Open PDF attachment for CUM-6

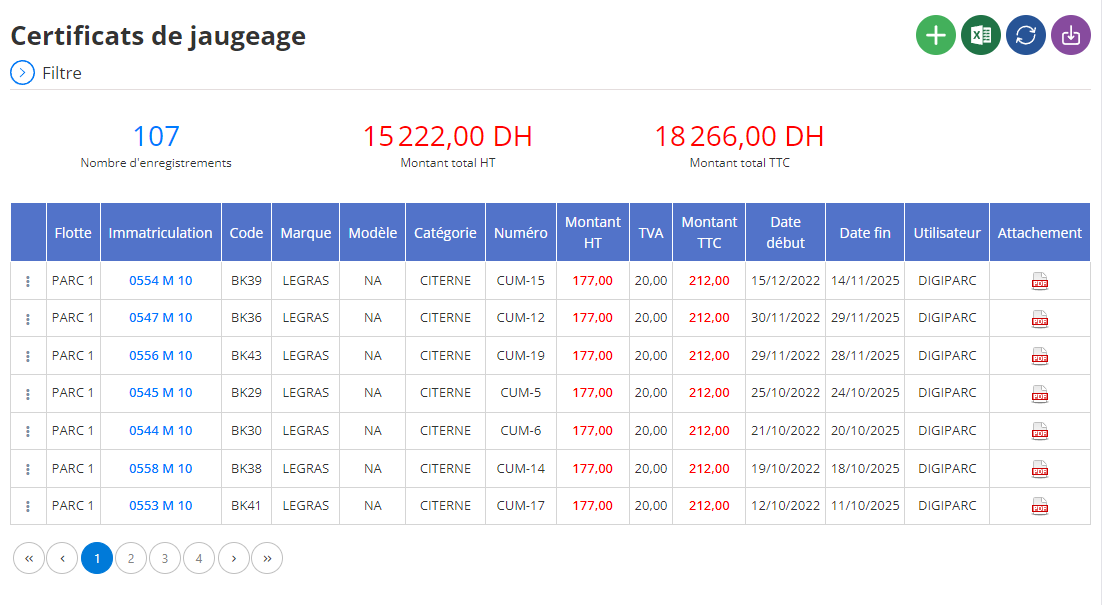coord(1039,431)
